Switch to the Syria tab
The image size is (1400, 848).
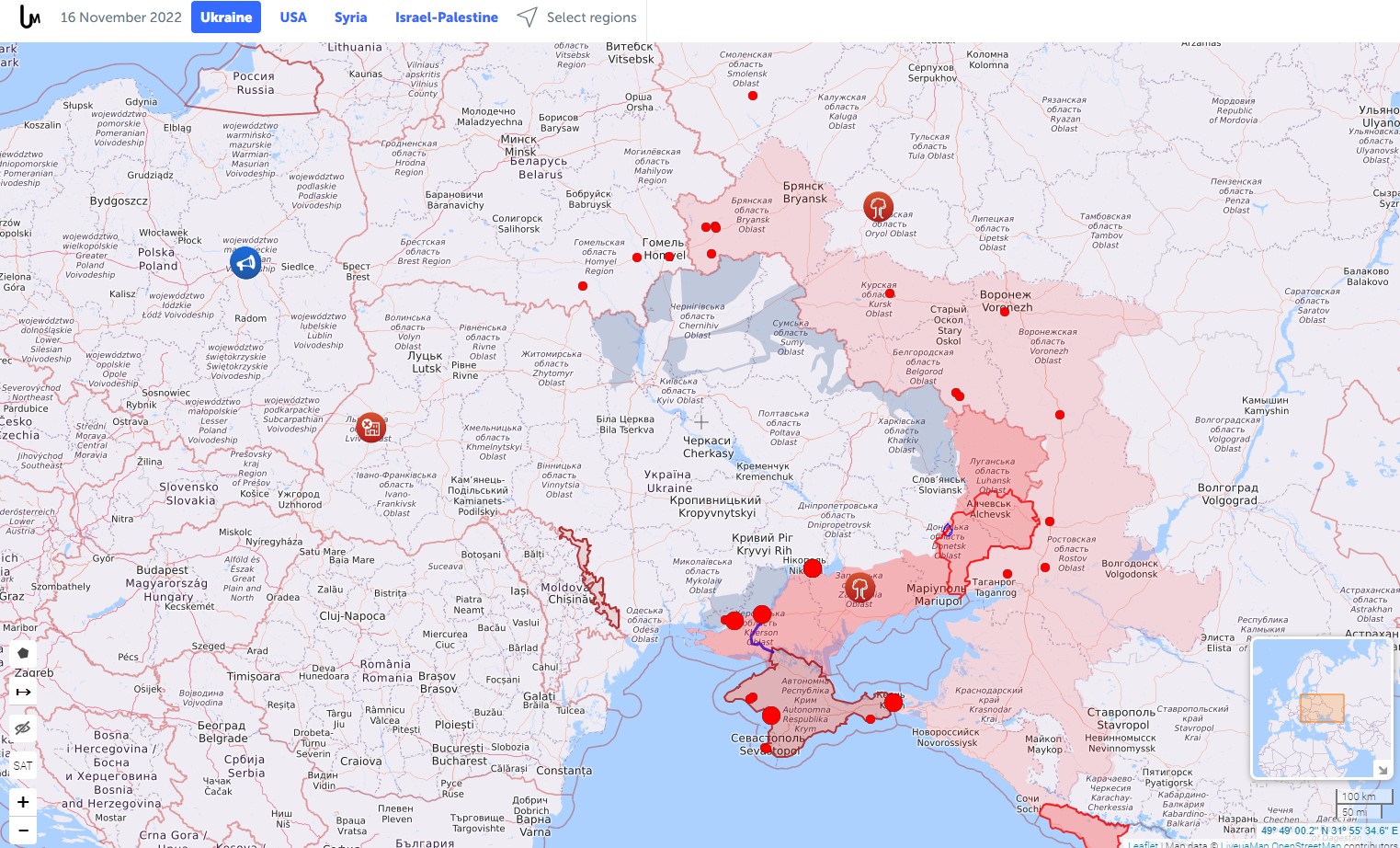point(350,17)
